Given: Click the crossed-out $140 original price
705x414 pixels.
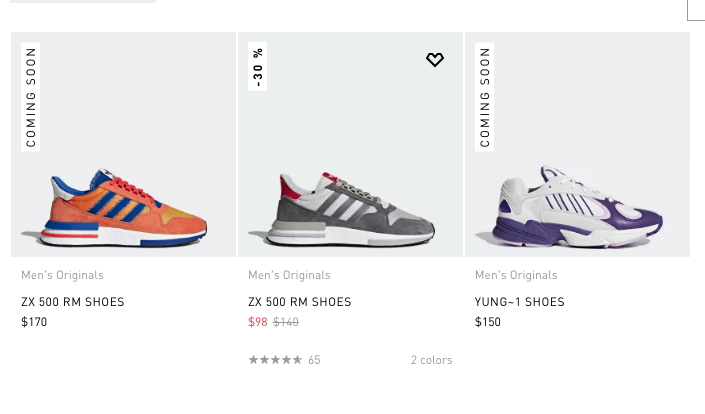Looking at the screenshot, I should 286,322.
